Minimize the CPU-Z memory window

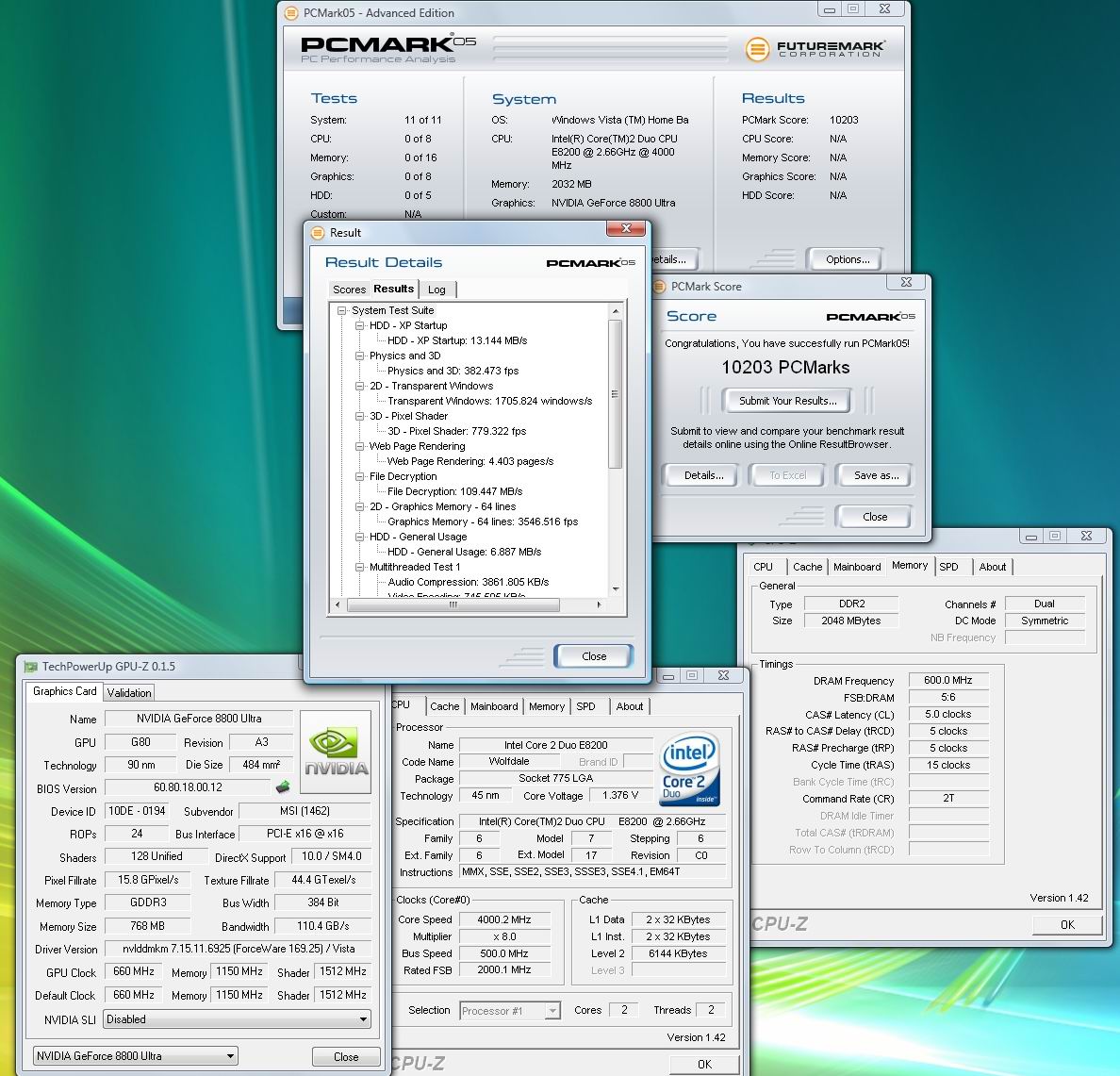point(1030,536)
